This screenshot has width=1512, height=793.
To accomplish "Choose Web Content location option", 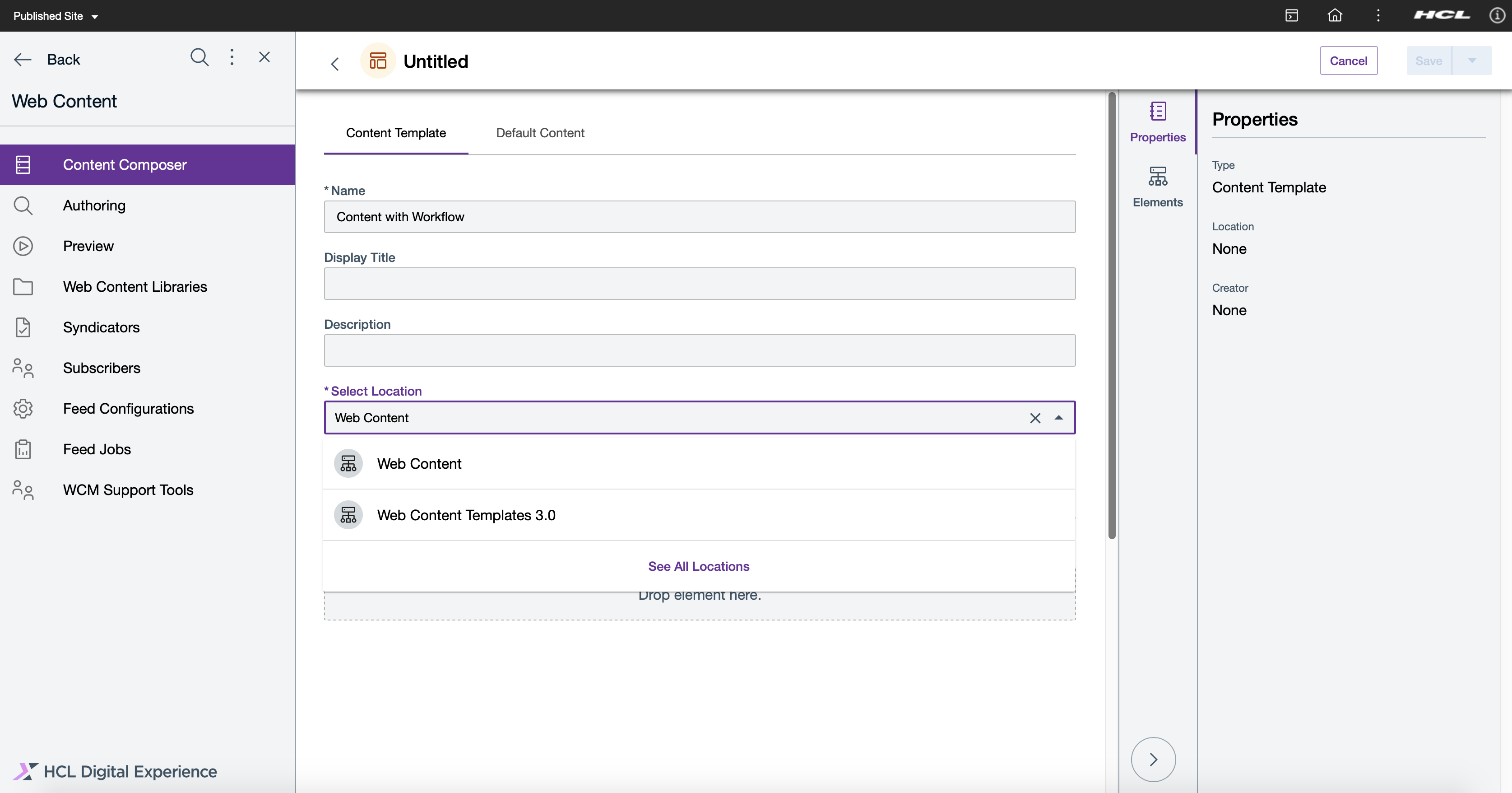I will (x=699, y=463).
